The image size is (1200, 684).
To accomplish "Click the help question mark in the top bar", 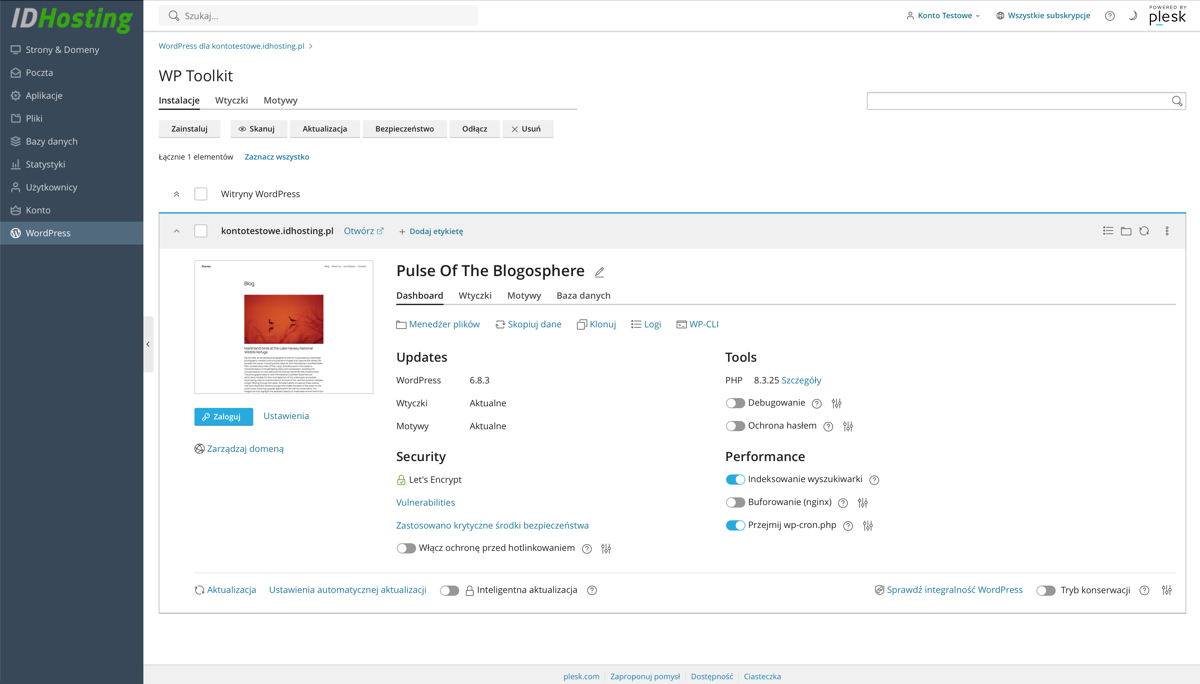I will click(1109, 16).
